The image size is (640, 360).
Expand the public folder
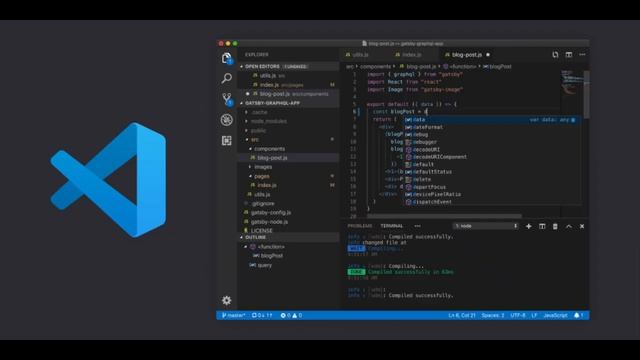tap(246, 131)
